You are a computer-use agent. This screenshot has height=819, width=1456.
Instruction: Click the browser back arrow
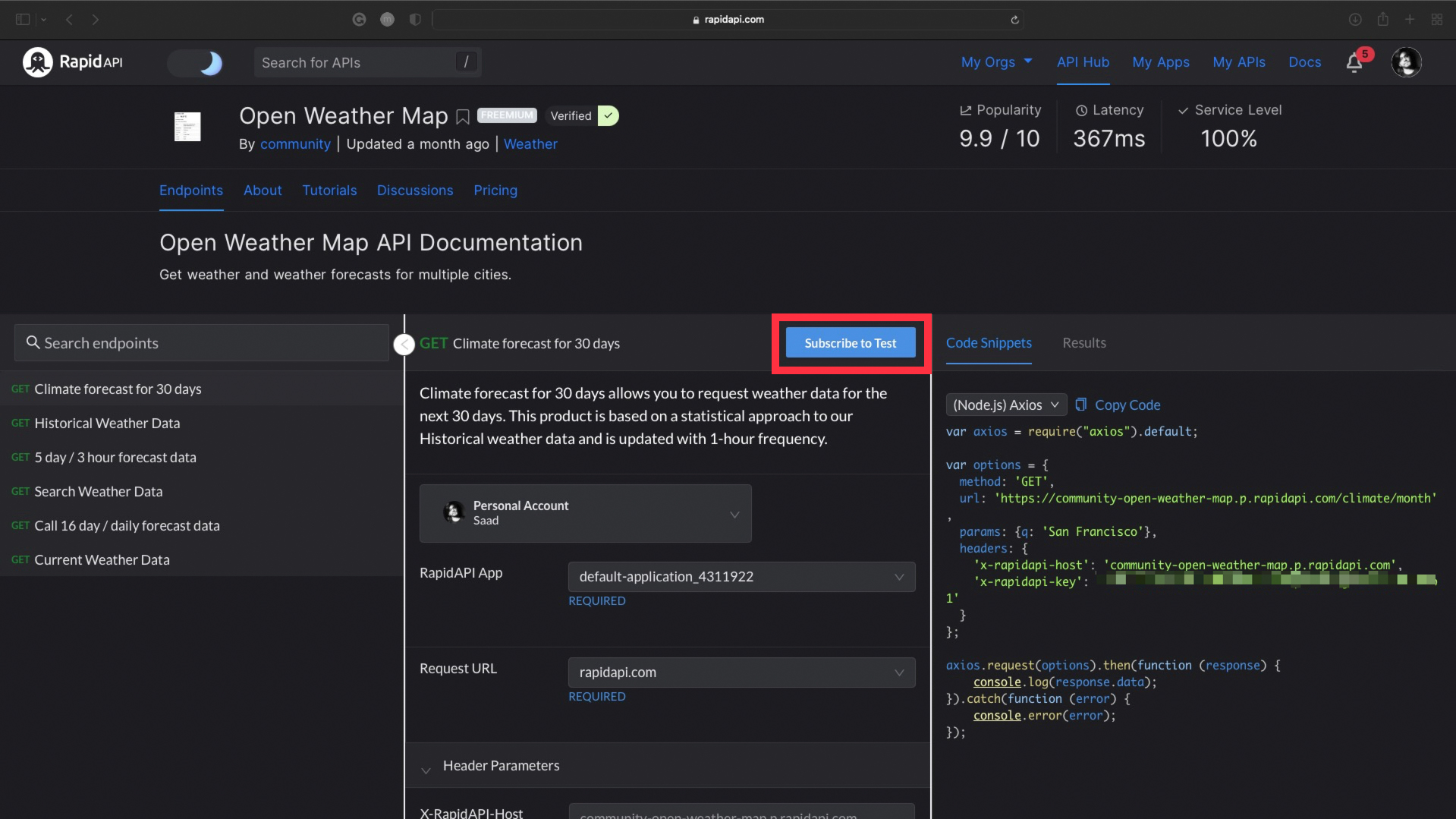pyautogui.click(x=70, y=20)
